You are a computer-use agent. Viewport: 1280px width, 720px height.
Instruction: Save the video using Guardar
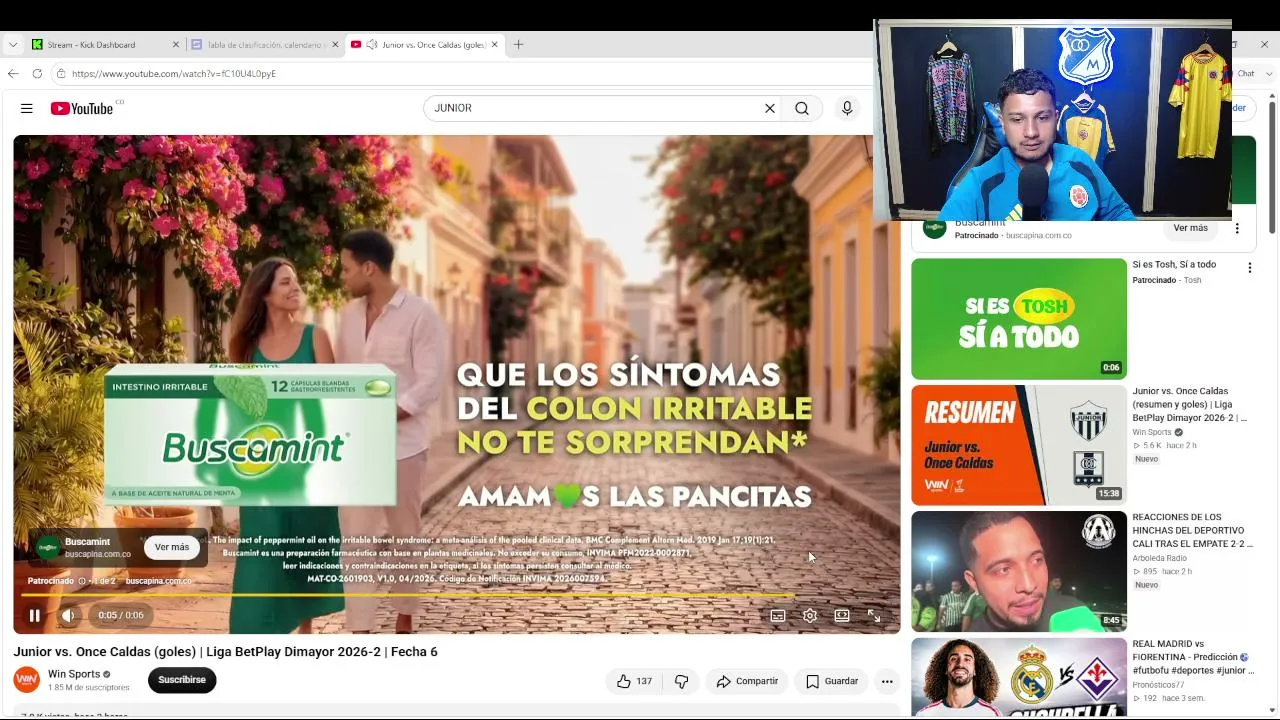832,681
